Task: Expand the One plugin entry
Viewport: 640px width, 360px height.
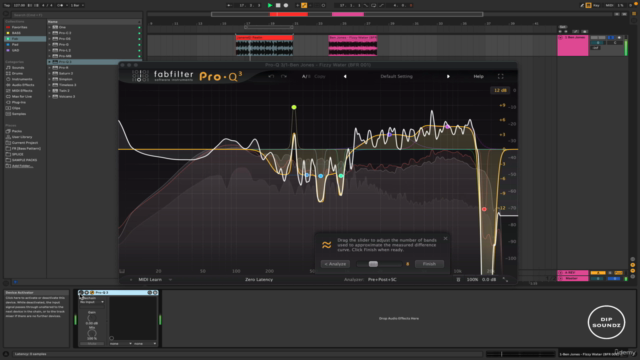Action: (49, 27)
